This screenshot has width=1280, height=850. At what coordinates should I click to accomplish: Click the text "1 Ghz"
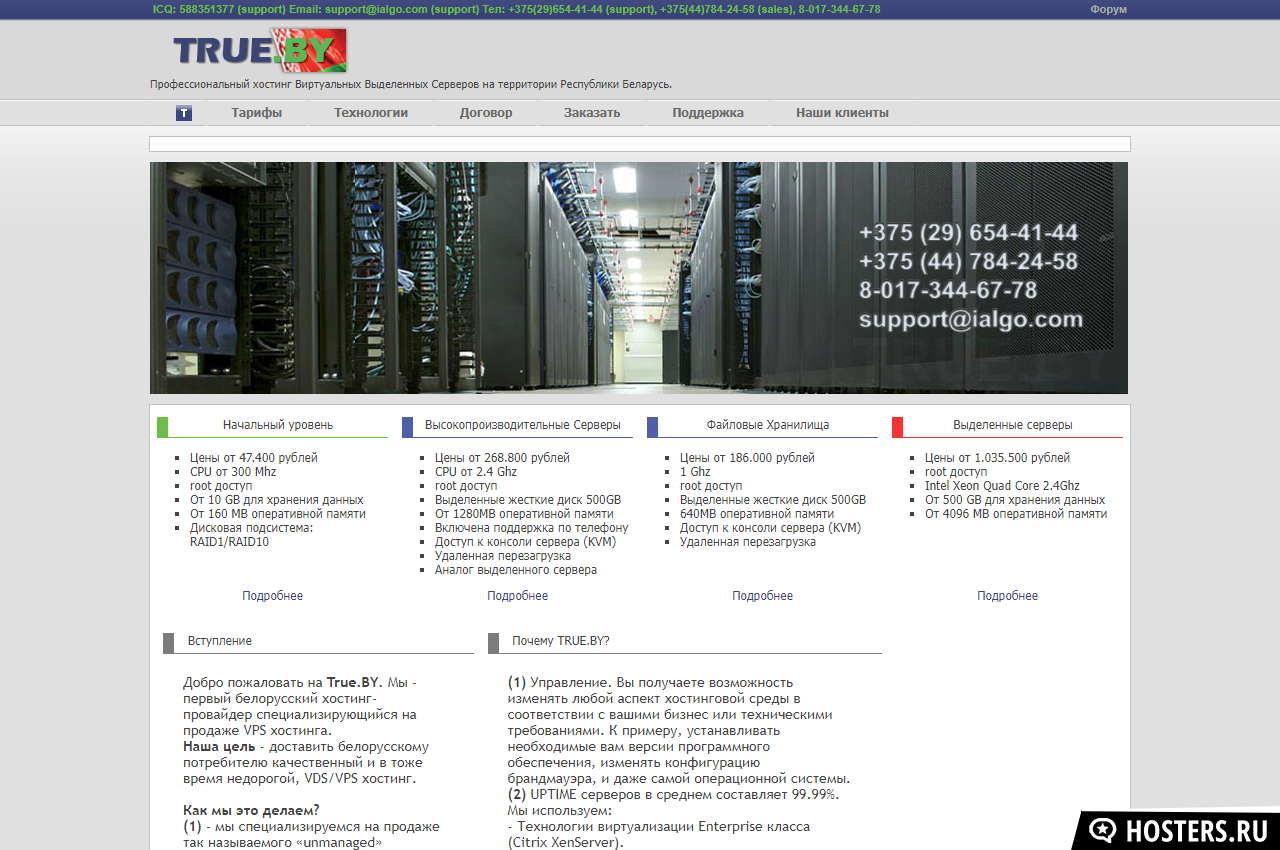pos(695,472)
